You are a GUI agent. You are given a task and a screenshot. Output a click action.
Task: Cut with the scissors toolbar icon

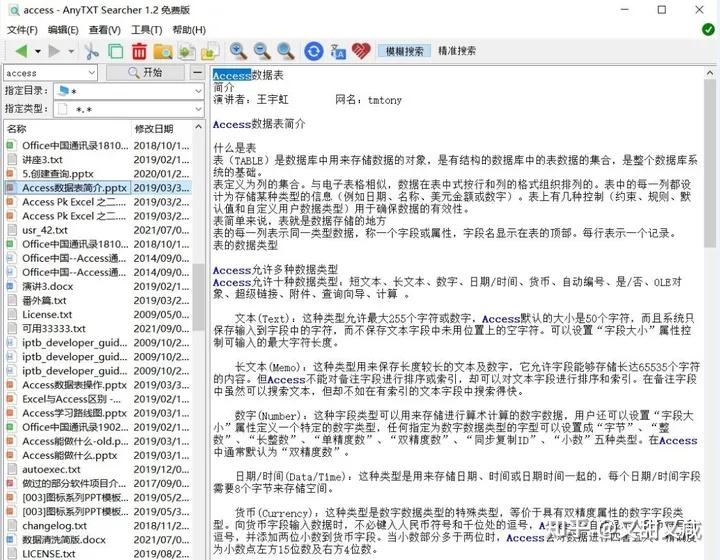[x=91, y=51]
